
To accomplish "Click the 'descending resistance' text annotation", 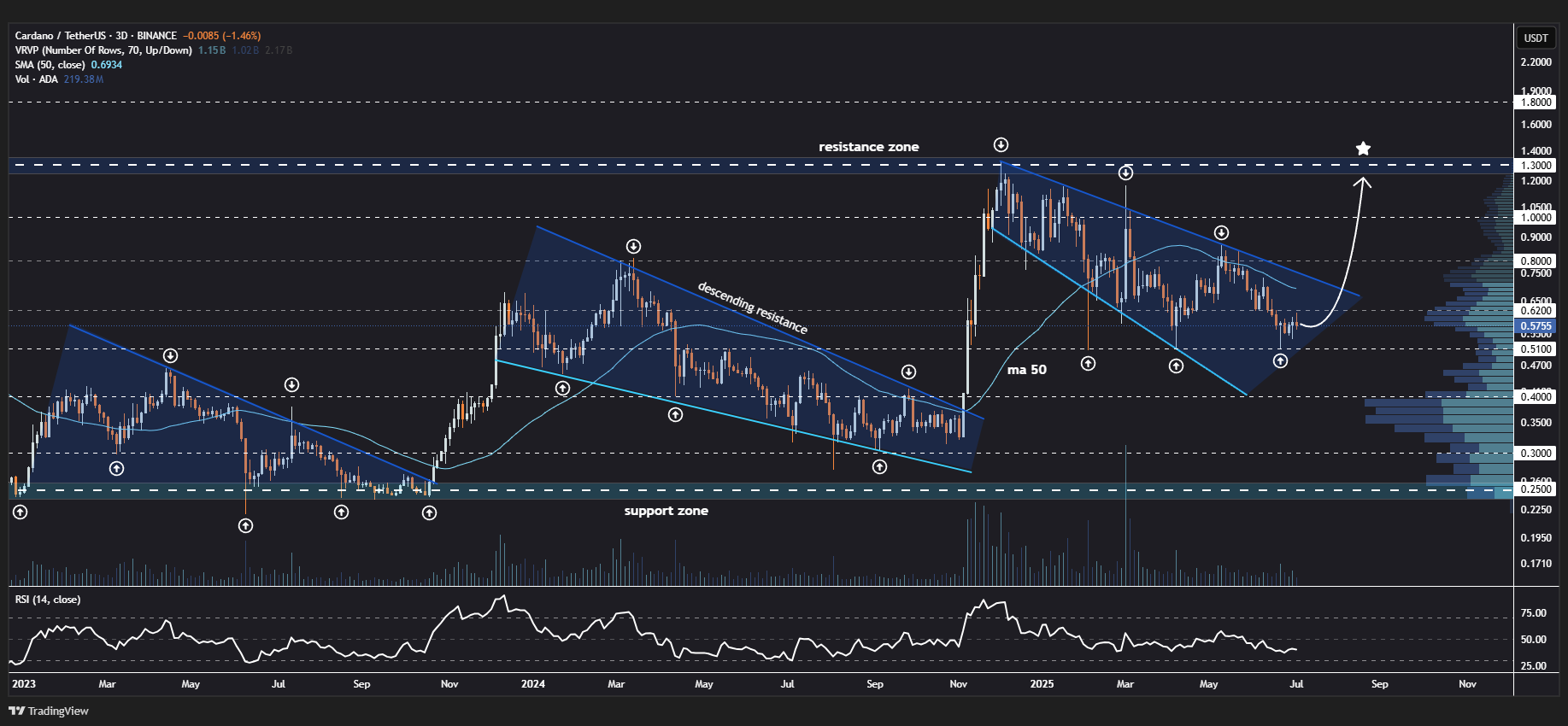I will 752,307.
